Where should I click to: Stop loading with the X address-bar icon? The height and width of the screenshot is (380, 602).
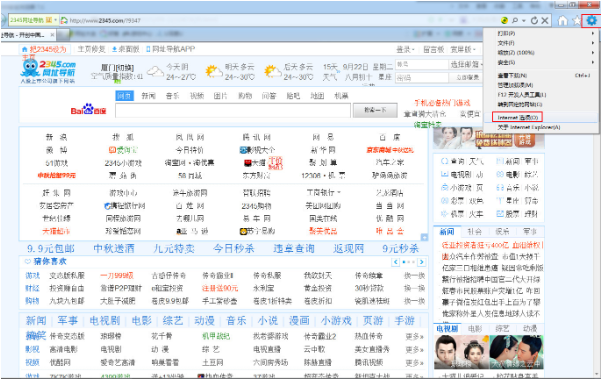tap(544, 20)
